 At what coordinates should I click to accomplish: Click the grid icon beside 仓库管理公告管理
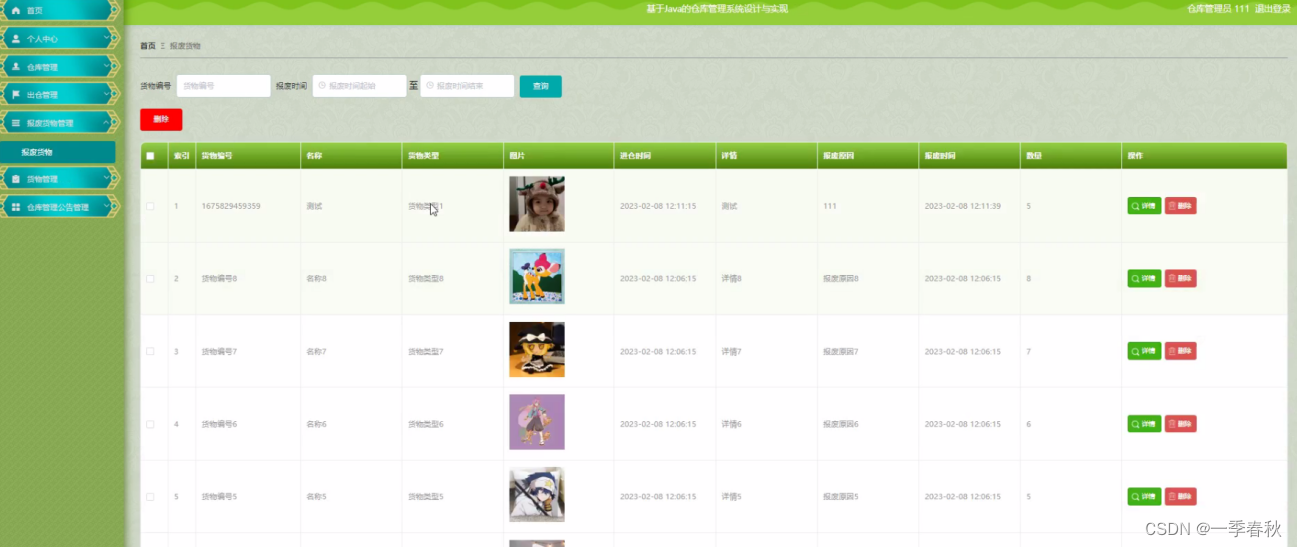[x=15, y=207]
